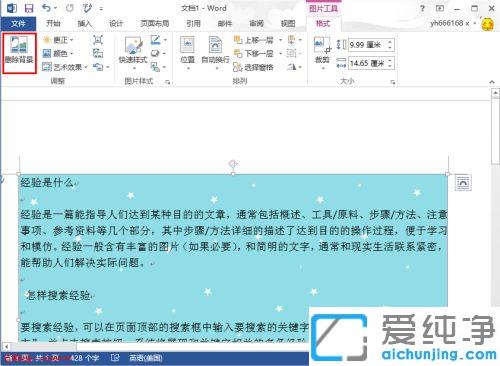Click the Crop (裁剪) tool icon
Viewport: 500px width, 366px height.
322,45
